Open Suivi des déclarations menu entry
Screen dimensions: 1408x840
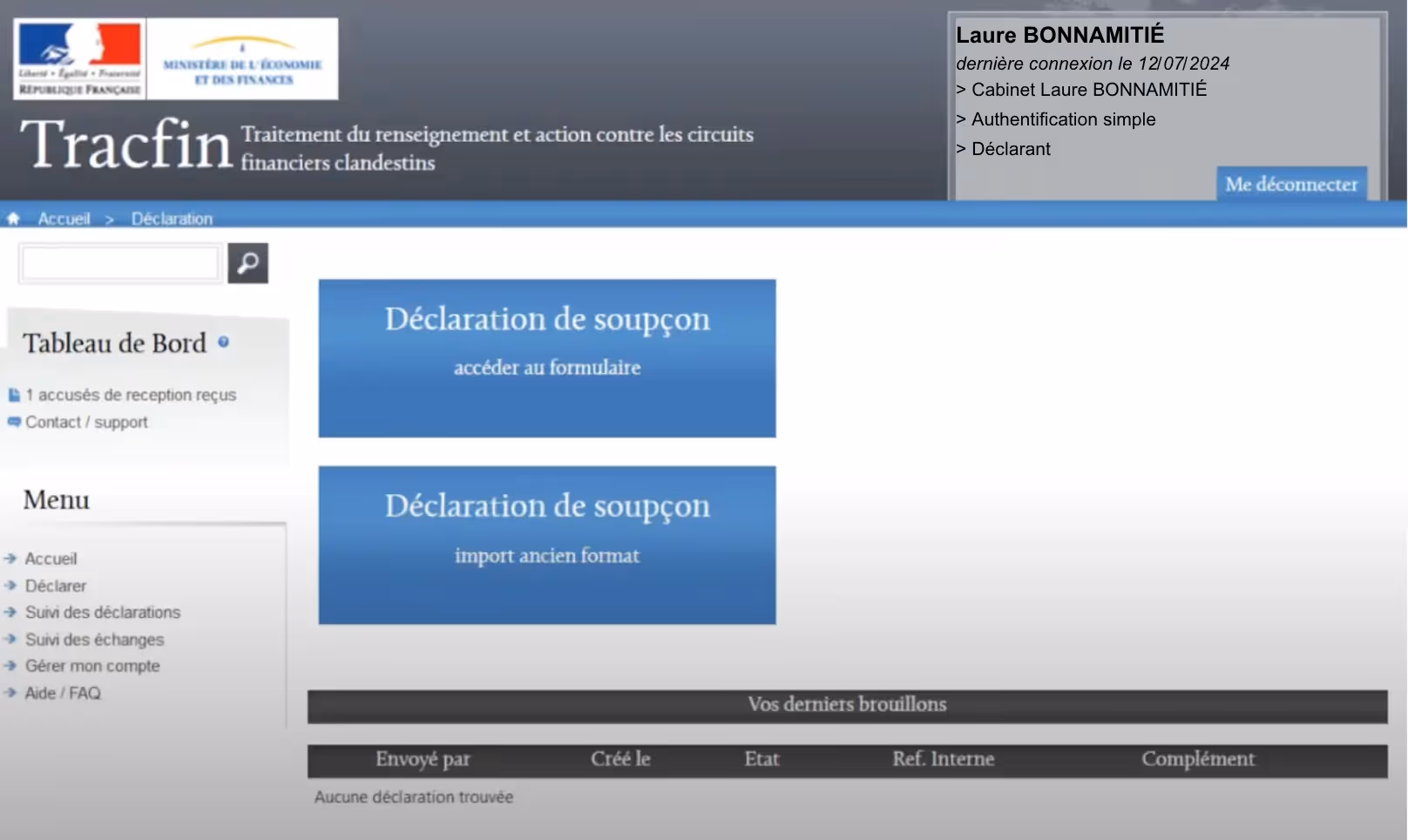(x=103, y=613)
